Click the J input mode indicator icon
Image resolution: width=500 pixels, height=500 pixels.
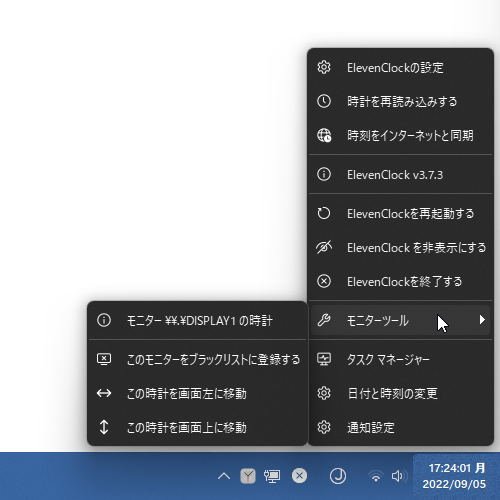click(338, 476)
